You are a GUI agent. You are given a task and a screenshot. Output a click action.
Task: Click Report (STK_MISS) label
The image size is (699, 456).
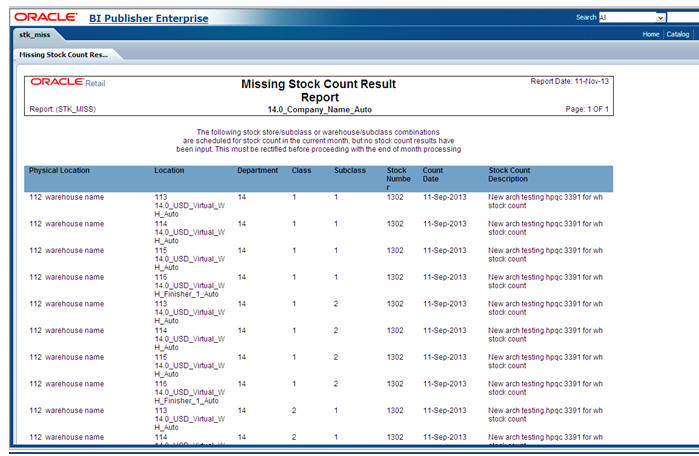(62, 109)
